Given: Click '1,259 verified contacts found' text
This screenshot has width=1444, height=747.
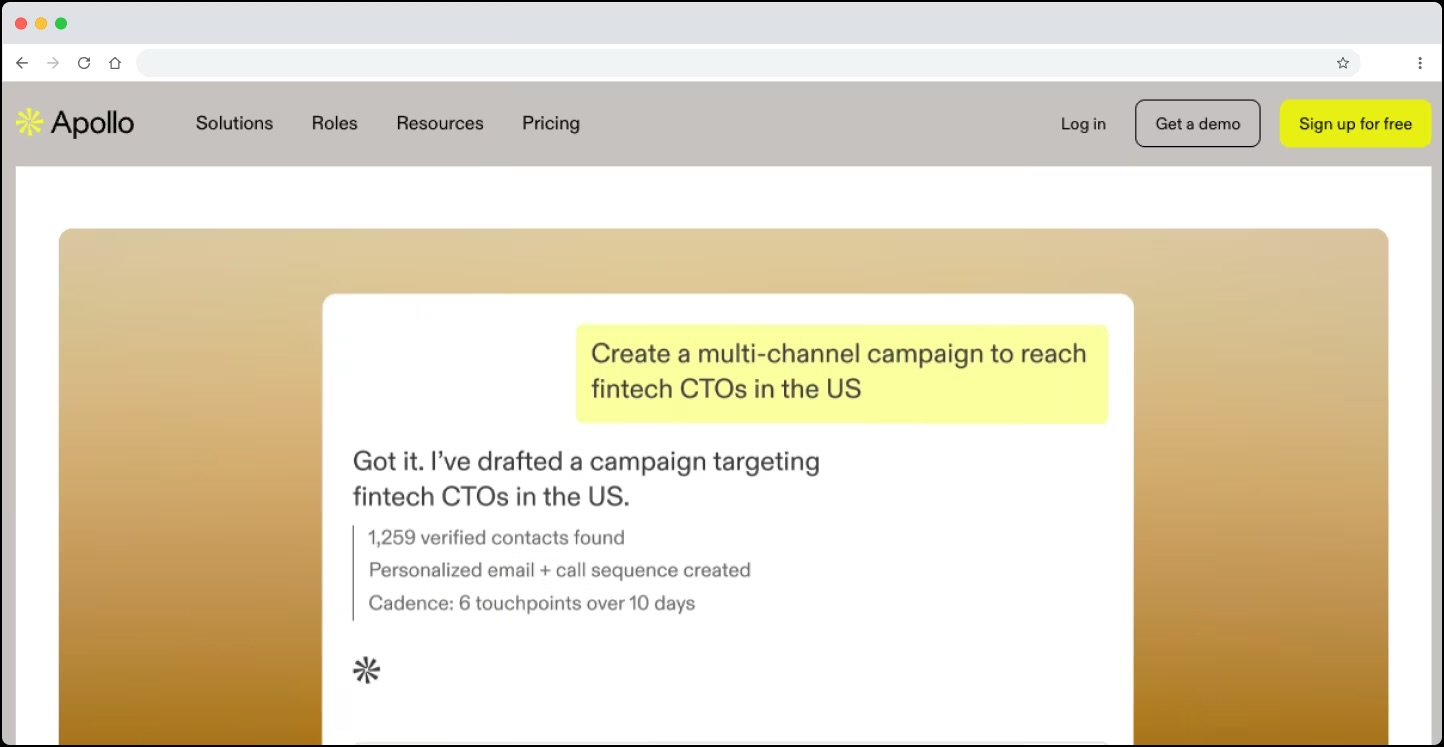Looking at the screenshot, I should coord(496,537).
